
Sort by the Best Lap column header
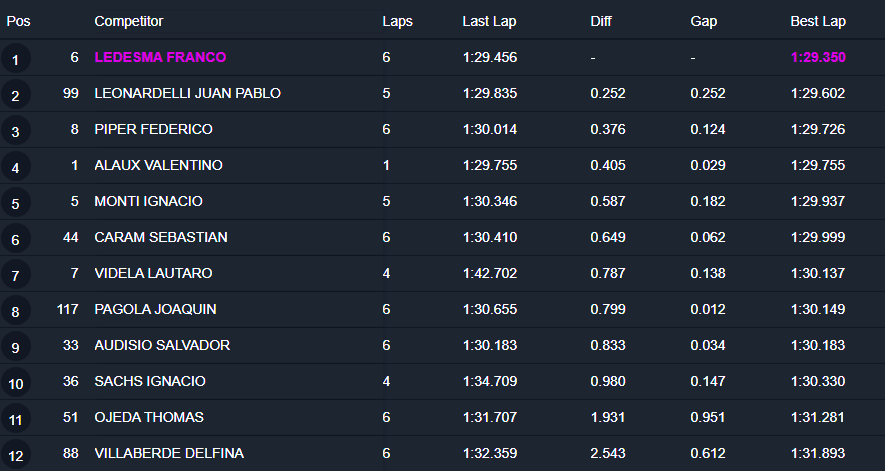[x=819, y=21]
